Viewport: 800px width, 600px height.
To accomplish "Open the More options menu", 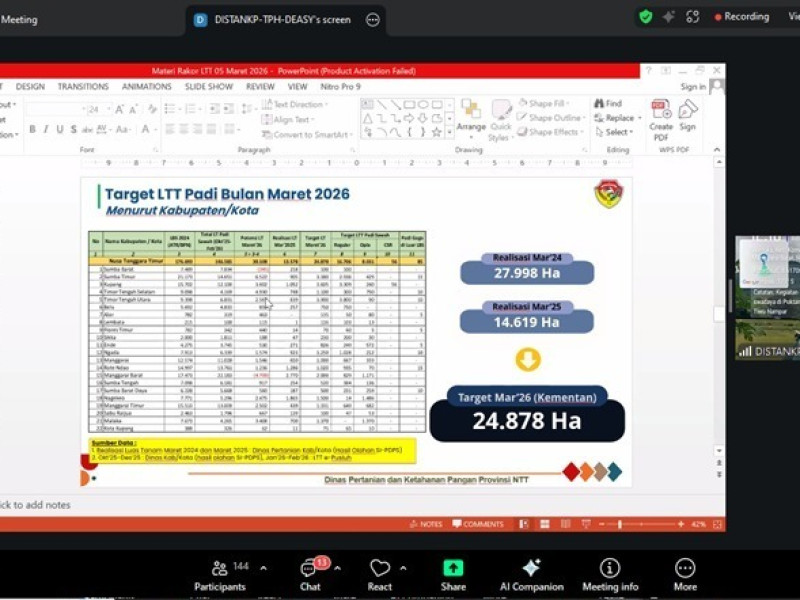I will coord(685,572).
